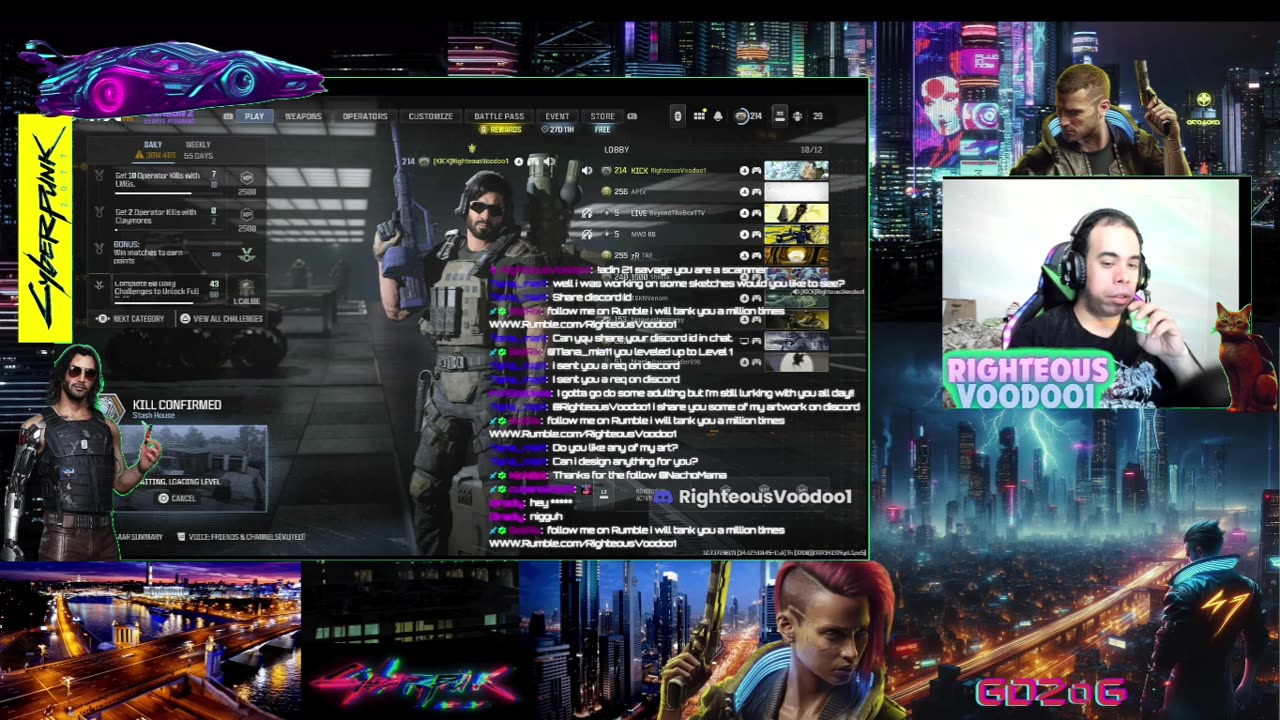
Task: Click the Store FREE label
Action: coord(602,130)
